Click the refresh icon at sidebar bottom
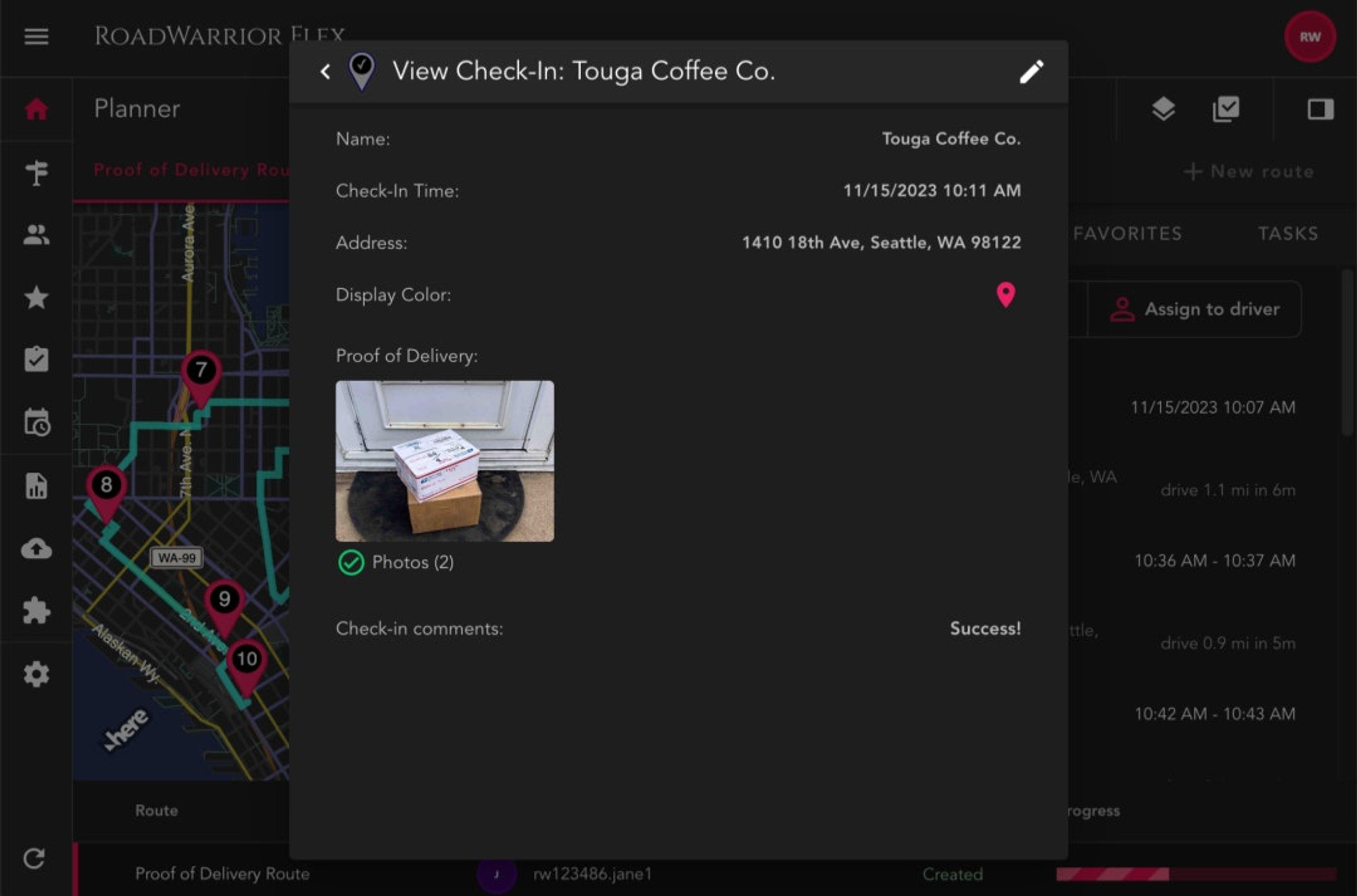 (34, 858)
